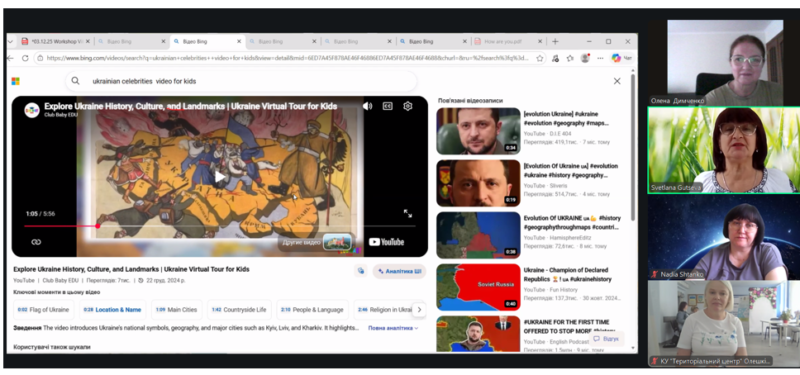The width and height of the screenshot is (800, 375).
Task: Open the 'Club Baby EDU' source link below video
Action: point(60,281)
